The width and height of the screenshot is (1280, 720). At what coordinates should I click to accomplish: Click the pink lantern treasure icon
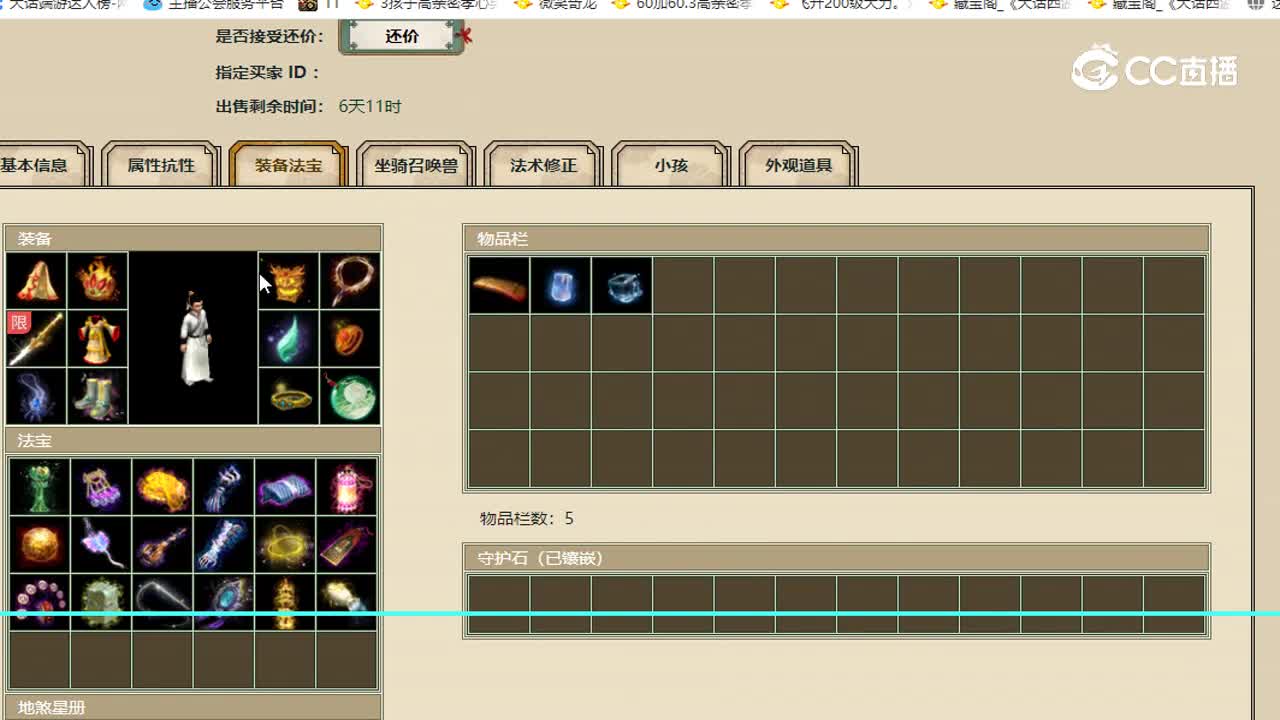(347, 487)
